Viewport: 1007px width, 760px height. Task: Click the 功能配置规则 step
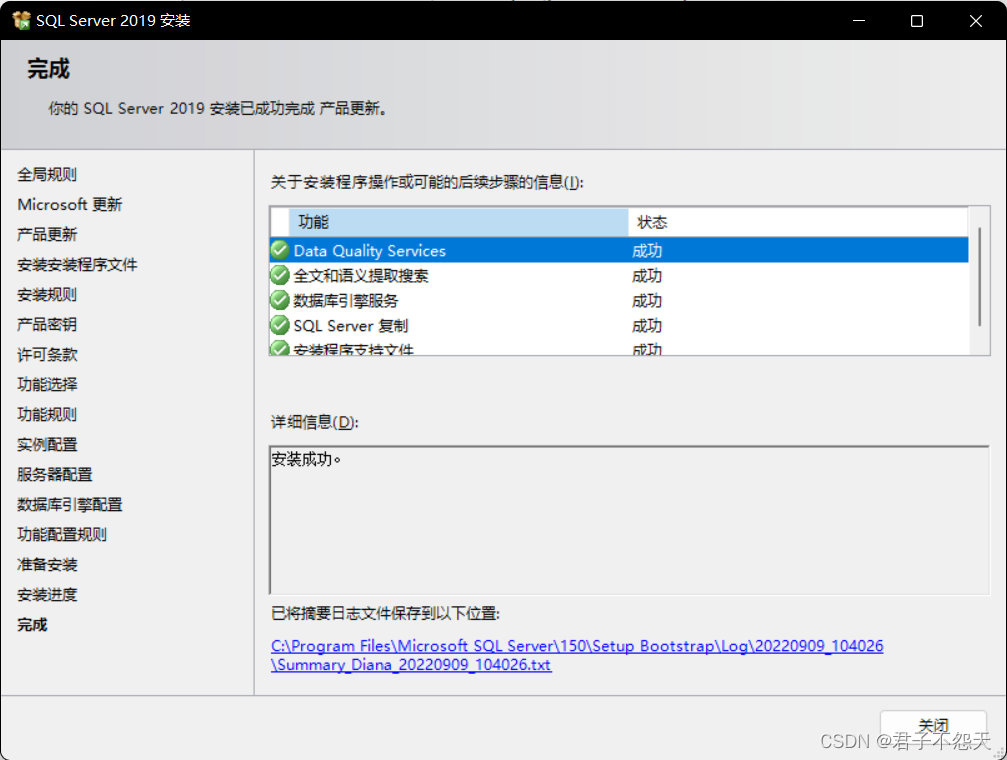[x=62, y=535]
